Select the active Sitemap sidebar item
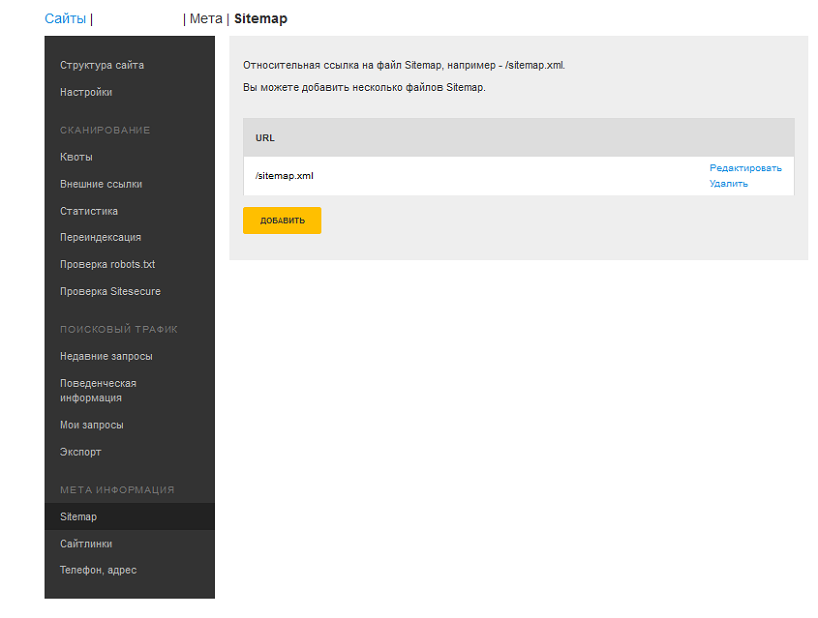The width and height of the screenshot is (818, 618). pyautogui.click(x=129, y=517)
